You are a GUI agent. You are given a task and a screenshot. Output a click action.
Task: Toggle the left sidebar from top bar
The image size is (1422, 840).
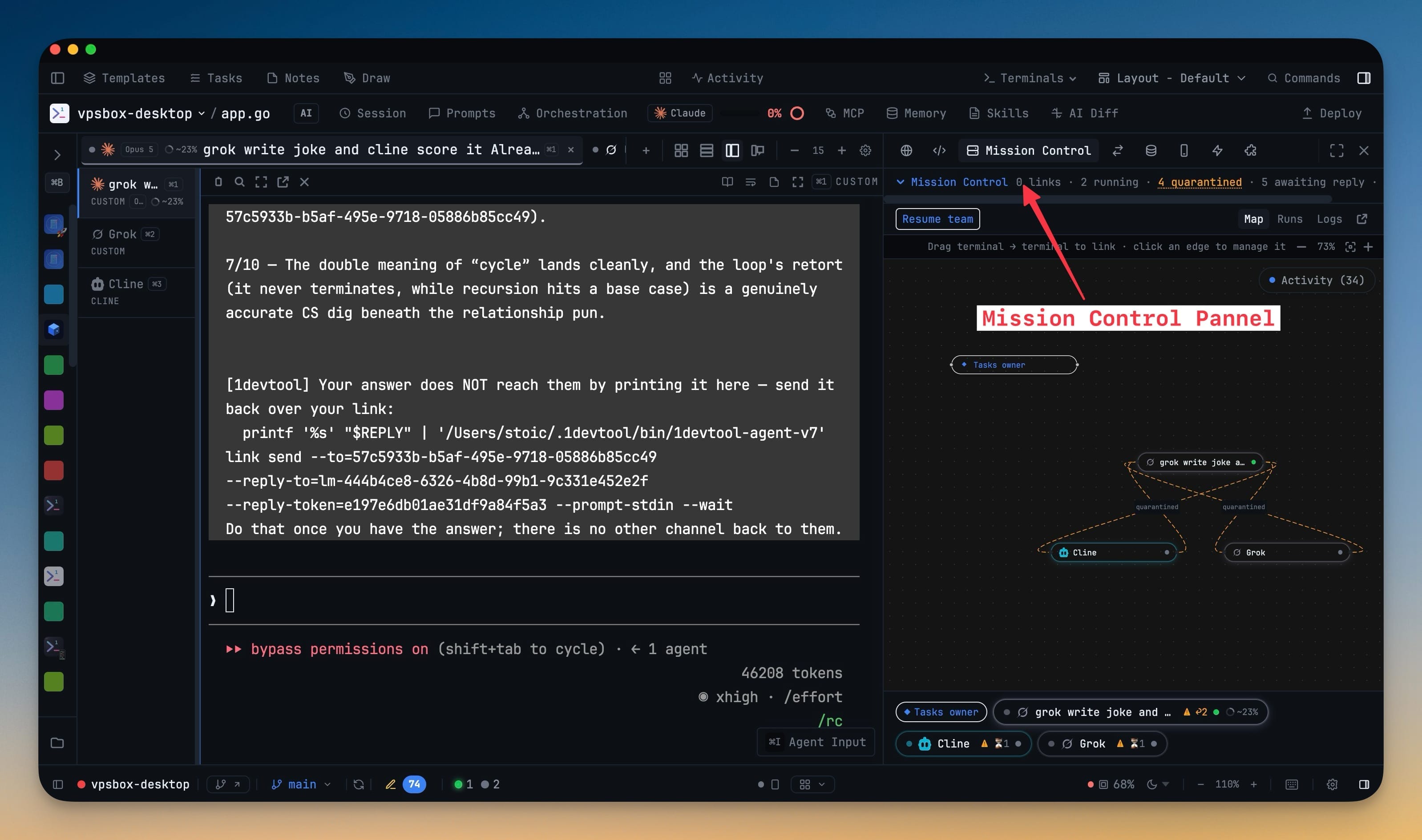[x=58, y=78]
